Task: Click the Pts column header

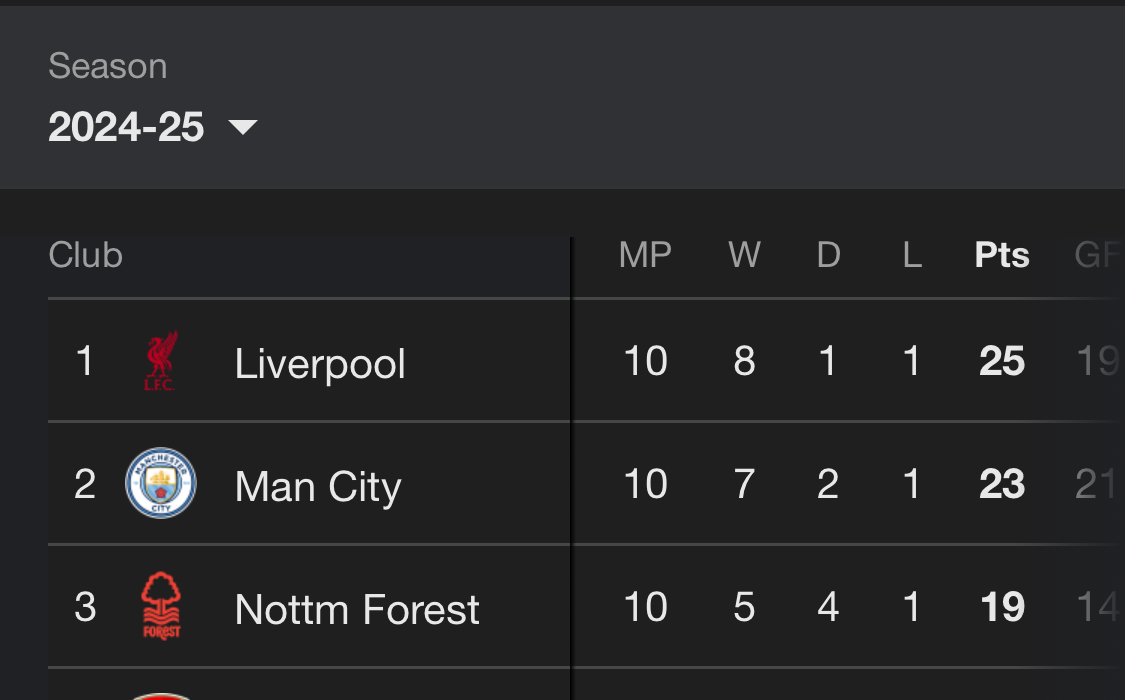Action: (x=1002, y=255)
